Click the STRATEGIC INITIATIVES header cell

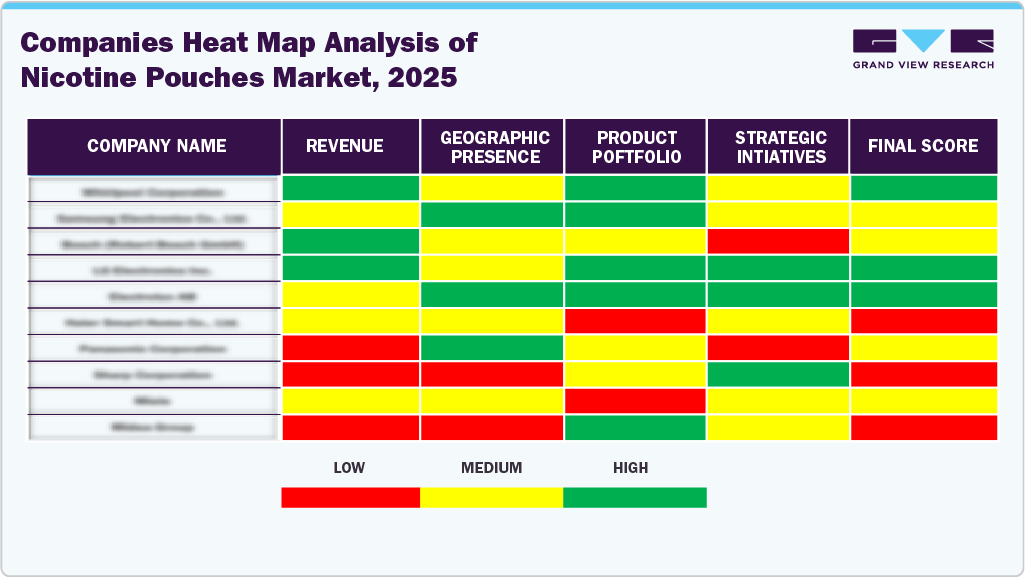(779, 146)
